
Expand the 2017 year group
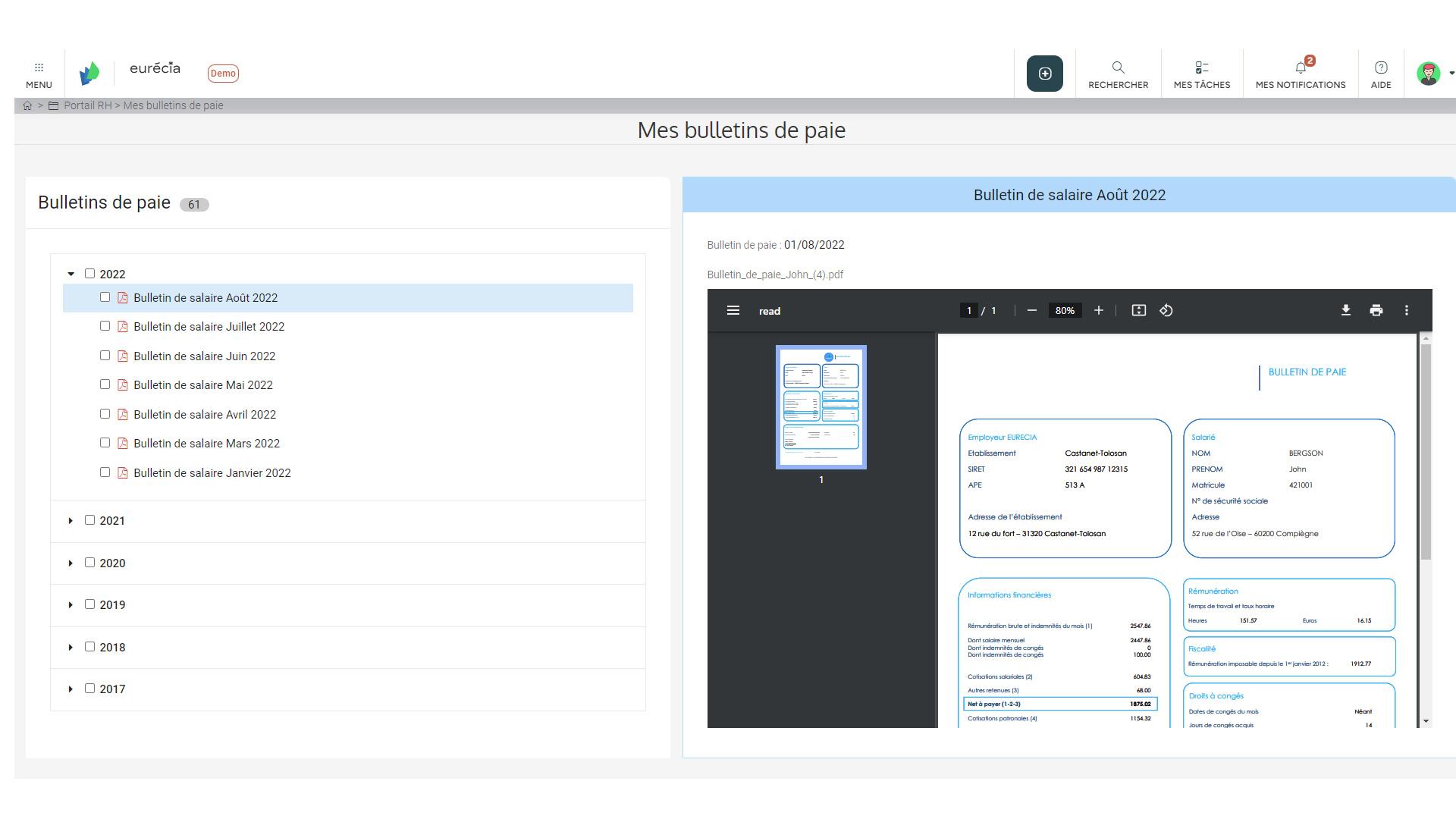[x=70, y=689]
